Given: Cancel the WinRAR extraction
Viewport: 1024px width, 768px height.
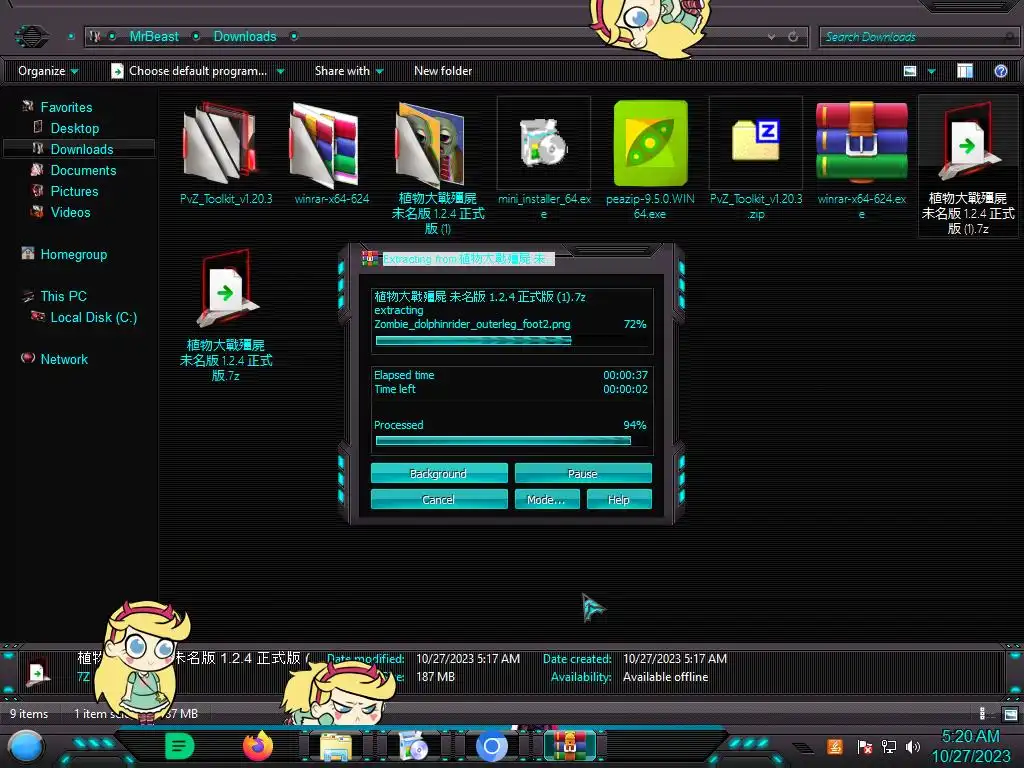Looking at the screenshot, I should coord(439,499).
